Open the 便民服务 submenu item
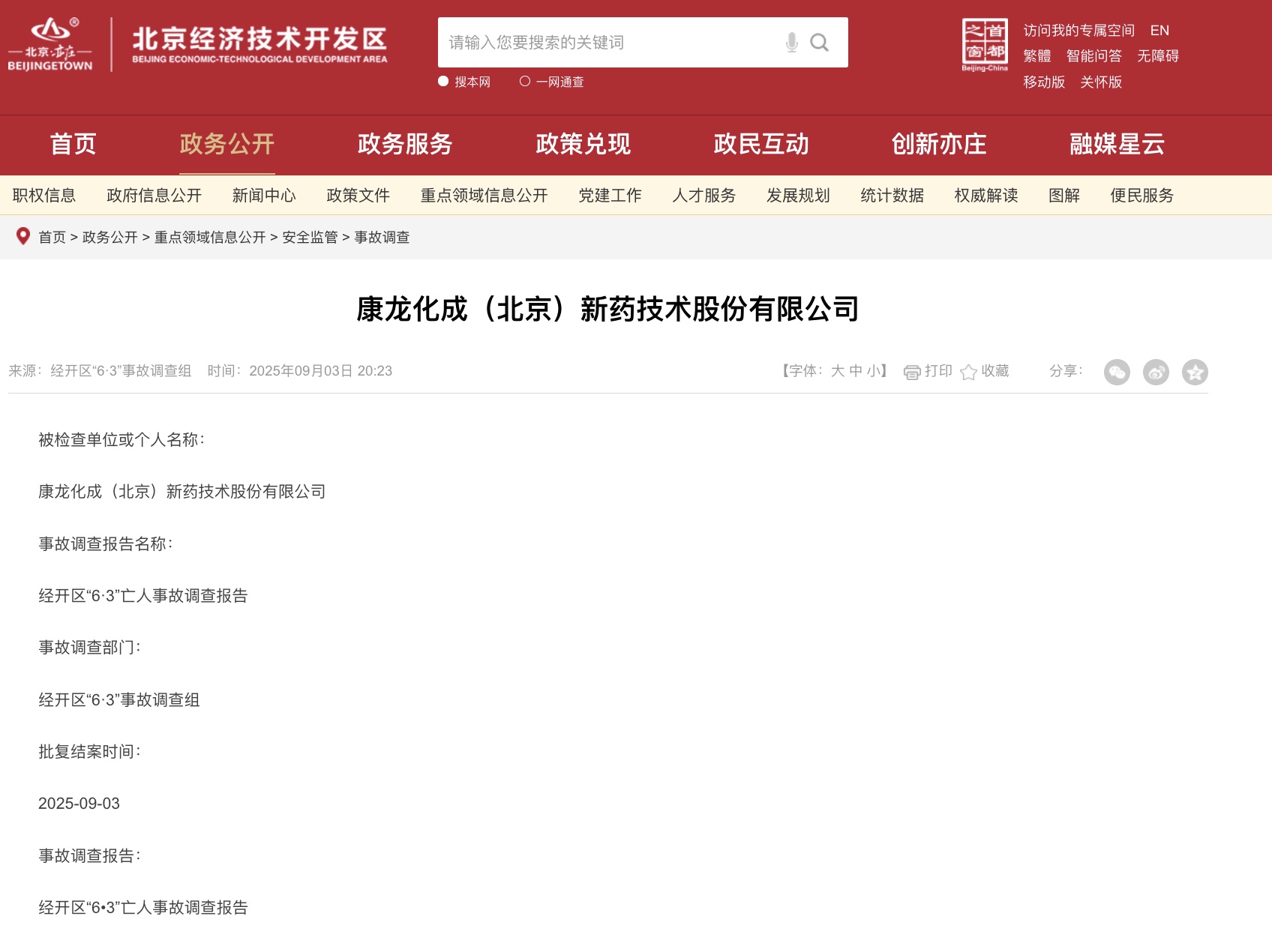This screenshot has height=952, width=1272. 1142,196
